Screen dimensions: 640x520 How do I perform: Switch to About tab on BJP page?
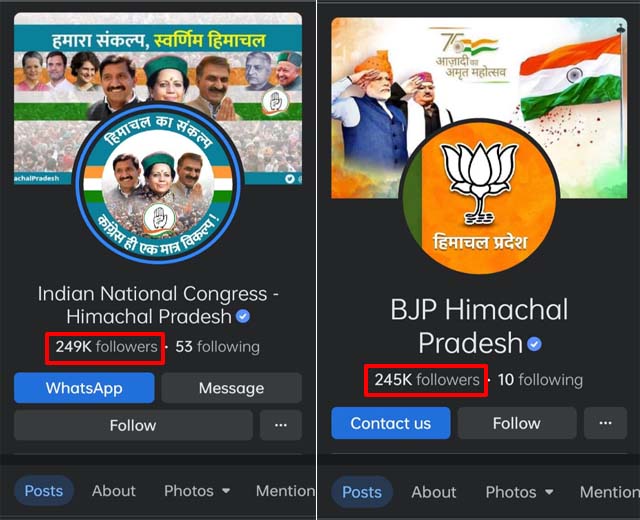point(434,492)
